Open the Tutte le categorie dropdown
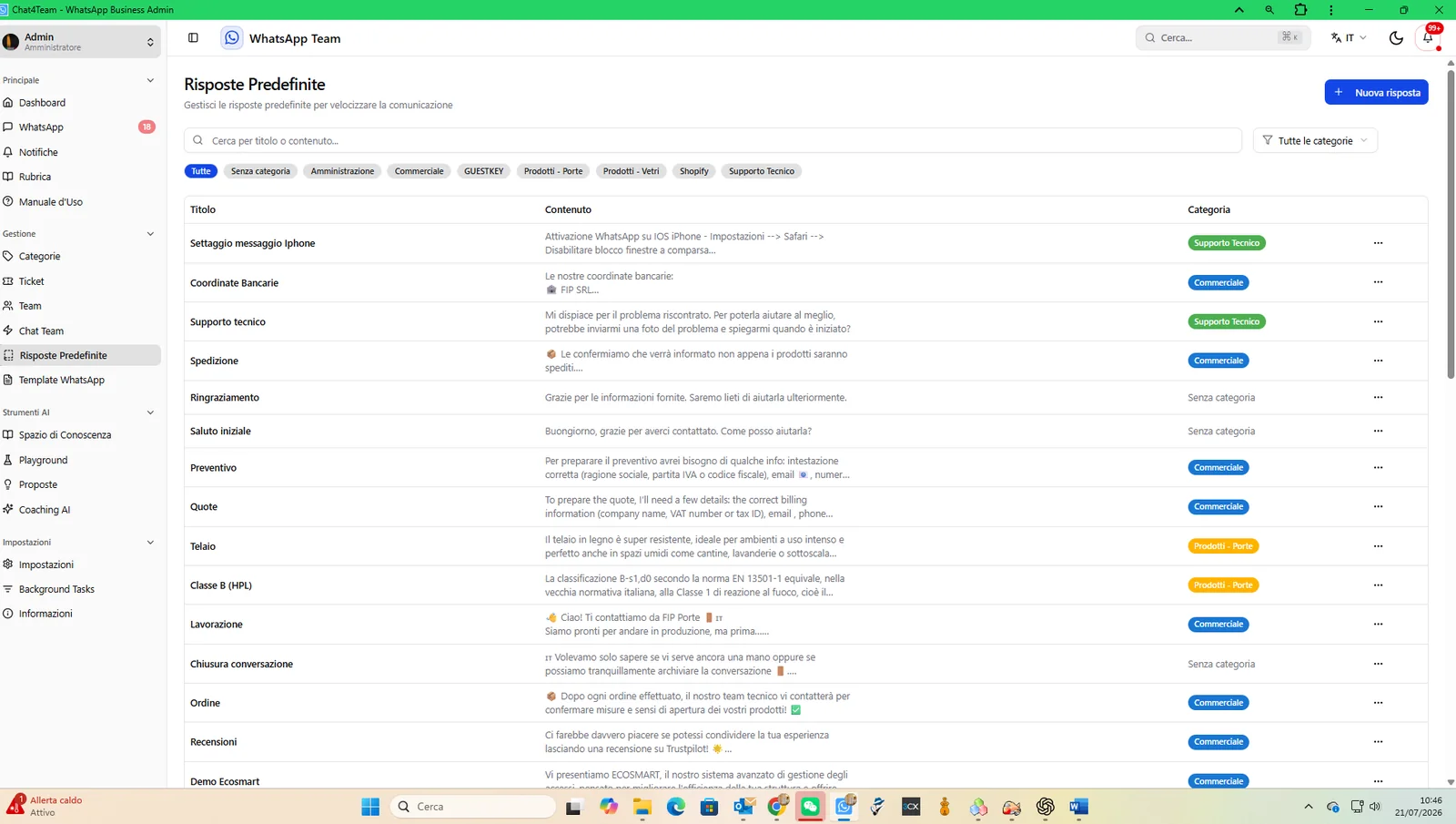Screen dimensions: 1456x824 click(x=1315, y=141)
